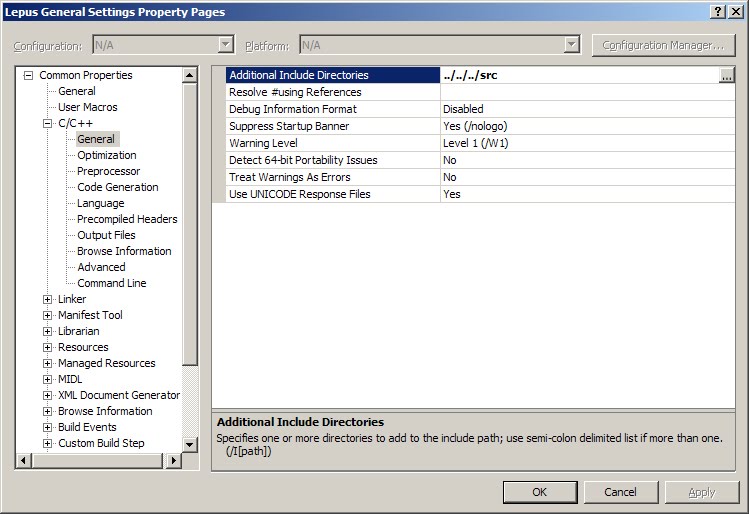Open the Language page
749x514 pixels.
(x=100, y=203)
